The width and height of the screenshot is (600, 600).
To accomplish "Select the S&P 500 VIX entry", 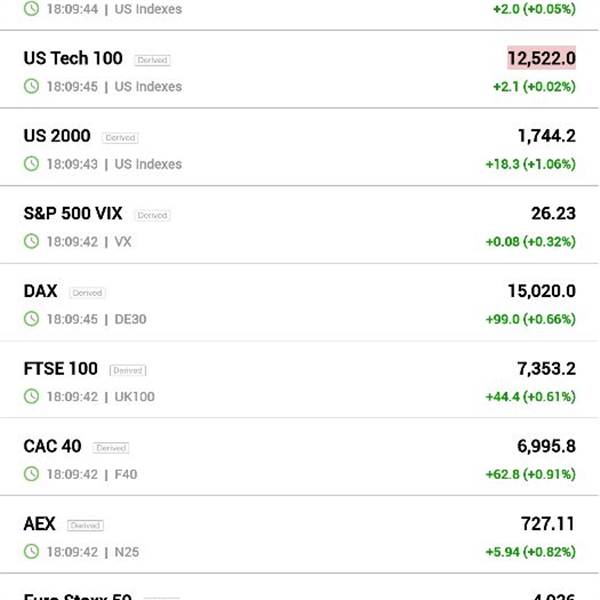I will coord(300,225).
